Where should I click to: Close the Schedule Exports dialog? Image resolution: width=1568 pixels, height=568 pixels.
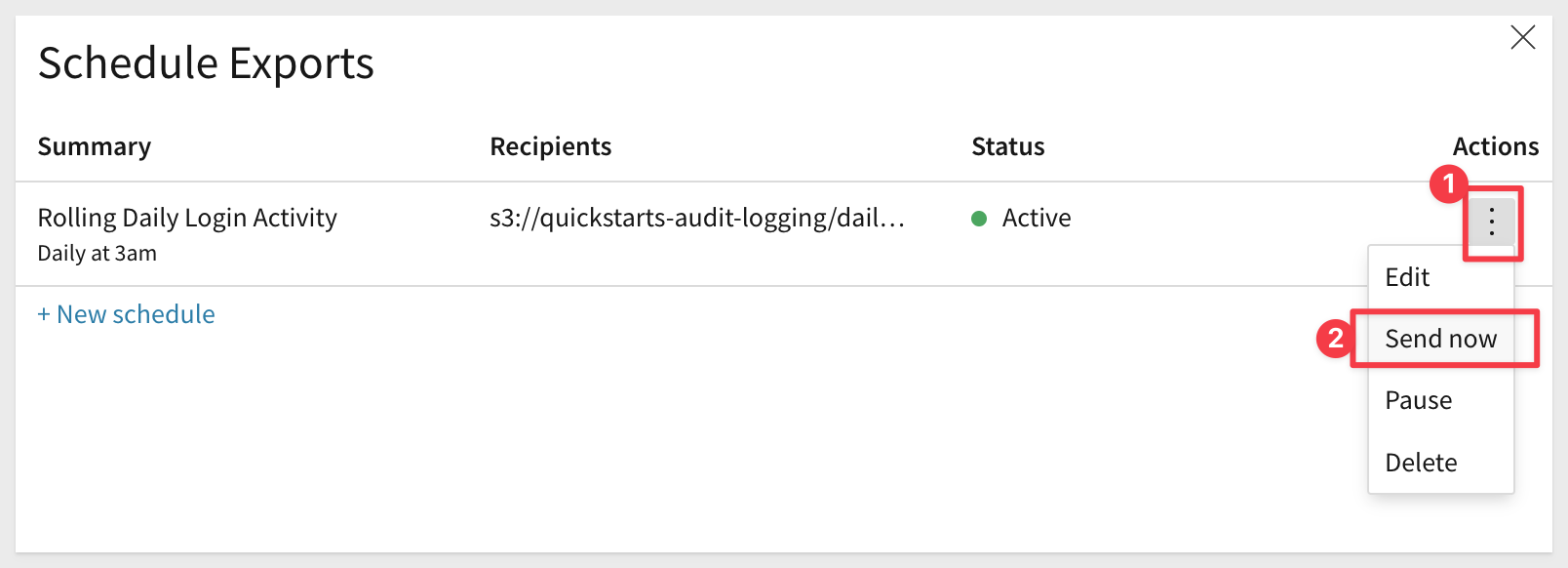[x=1522, y=38]
